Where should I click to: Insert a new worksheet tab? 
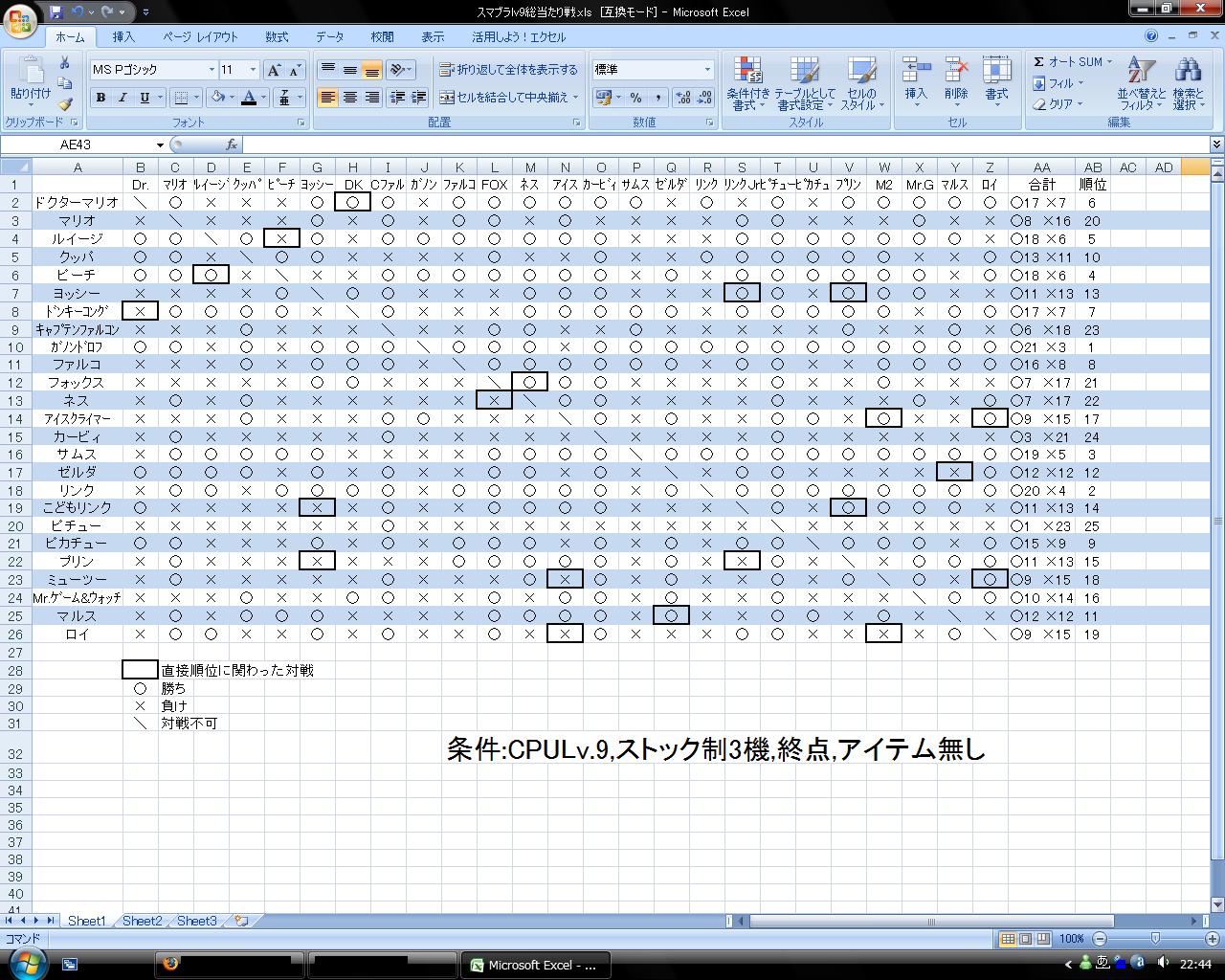(x=241, y=921)
